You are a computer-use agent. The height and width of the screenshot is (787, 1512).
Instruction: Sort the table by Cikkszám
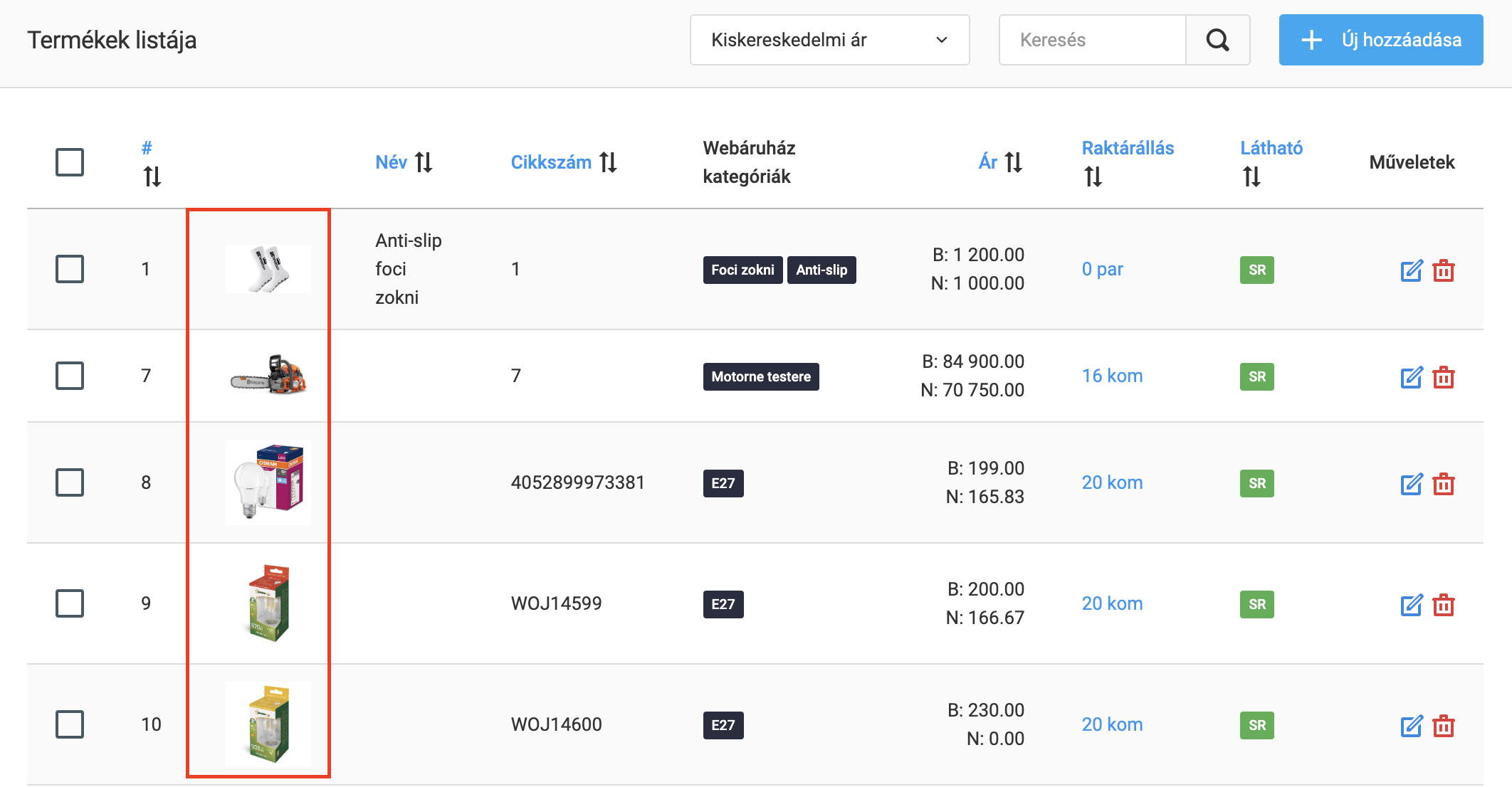564,162
